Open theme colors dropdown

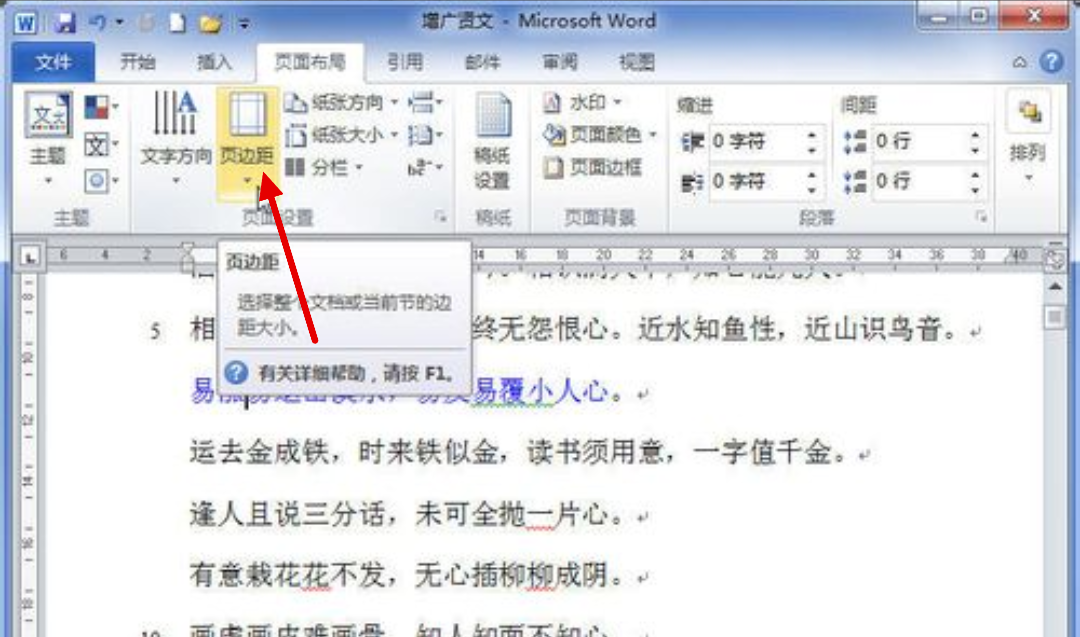click(101, 107)
